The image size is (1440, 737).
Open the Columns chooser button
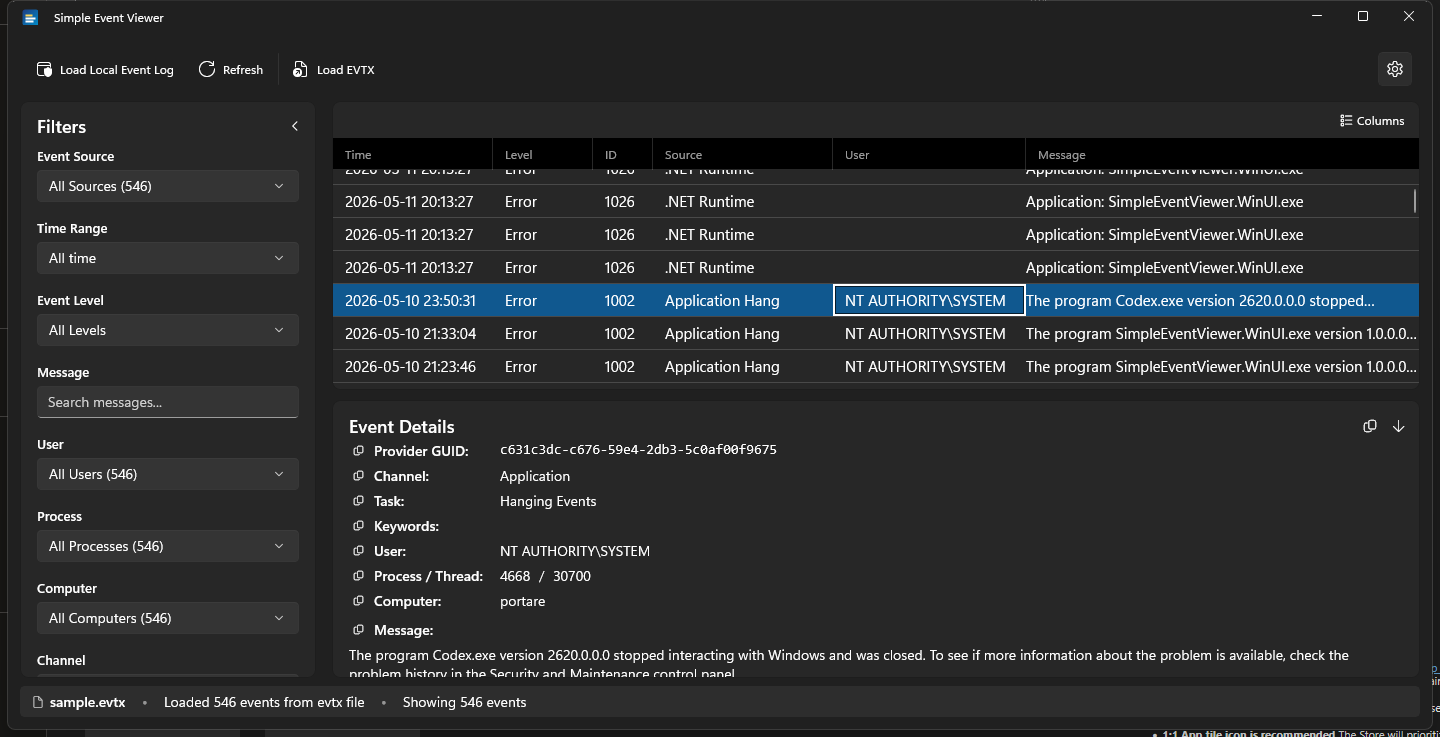[x=1372, y=121]
